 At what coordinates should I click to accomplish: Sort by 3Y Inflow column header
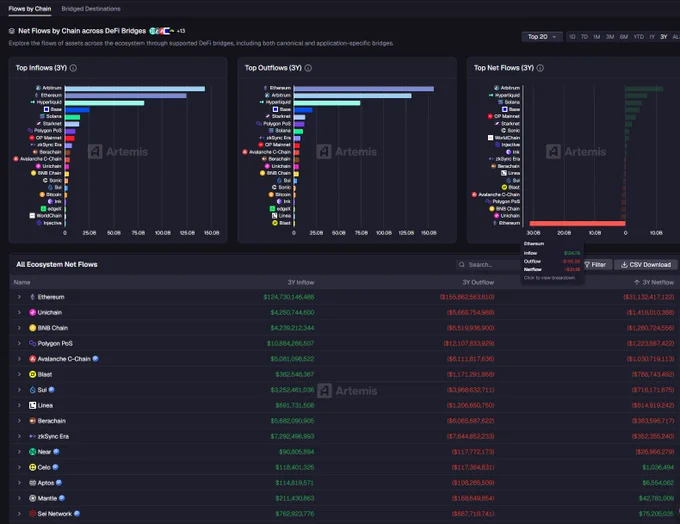pos(301,282)
